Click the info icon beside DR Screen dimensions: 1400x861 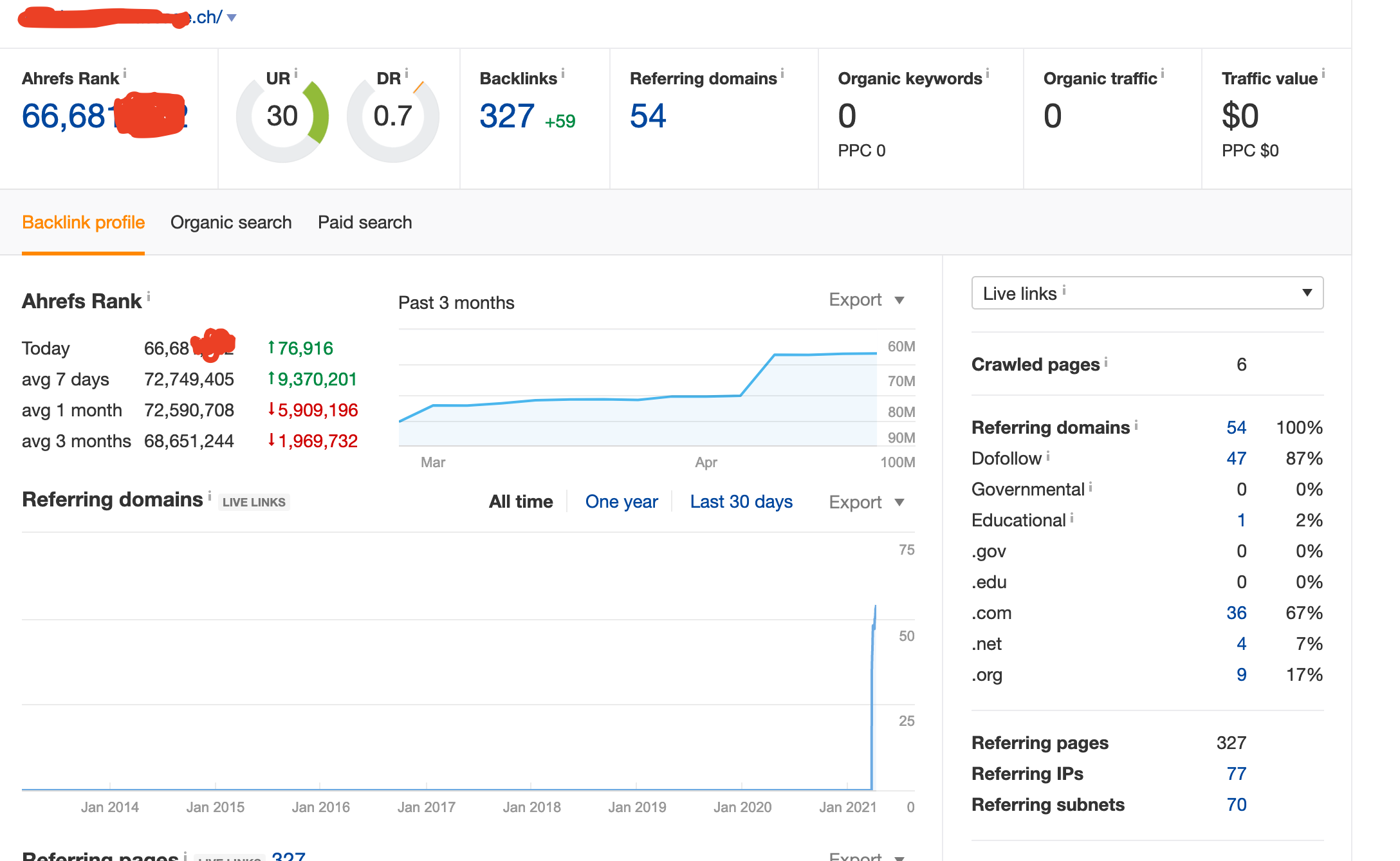pyautogui.click(x=407, y=74)
